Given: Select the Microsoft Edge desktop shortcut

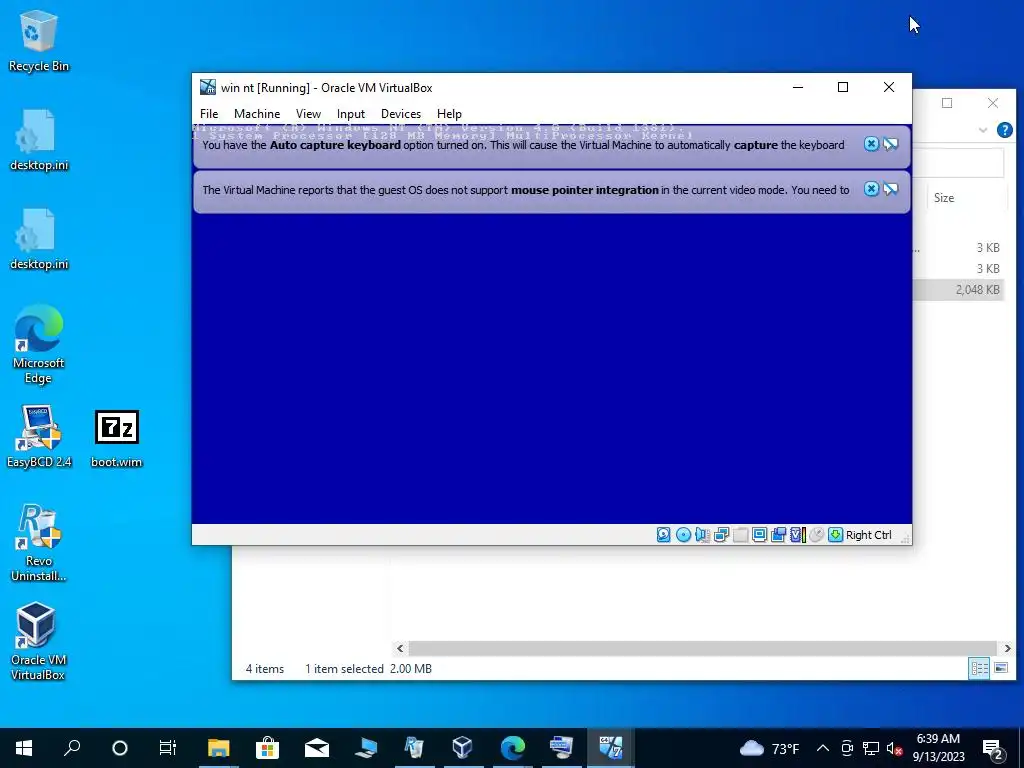Looking at the screenshot, I should pos(39,344).
